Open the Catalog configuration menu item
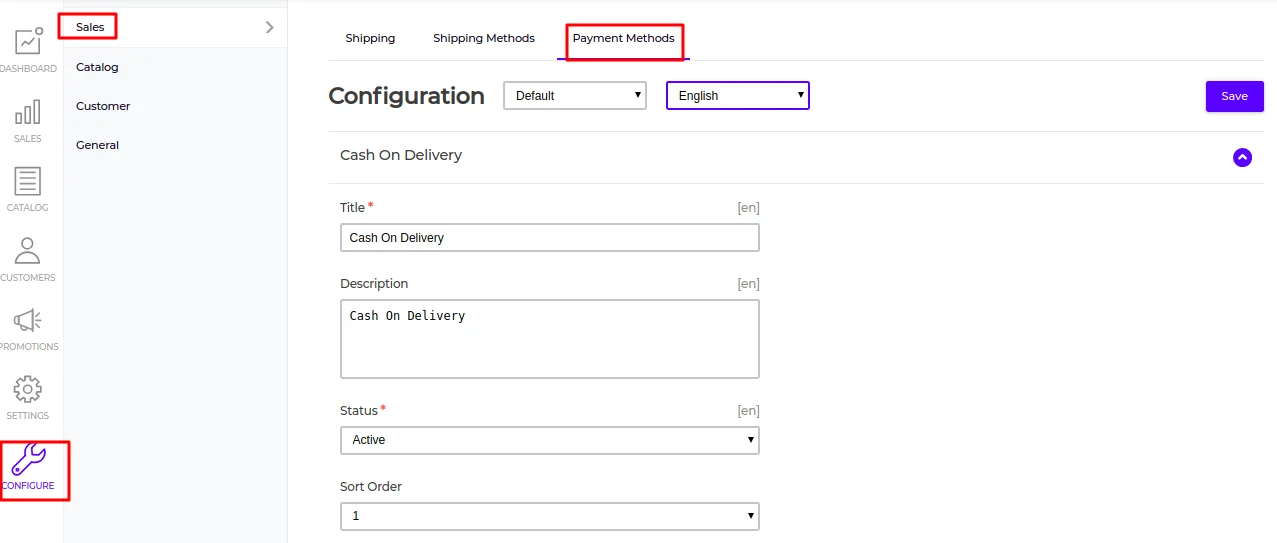Image resolution: width=1277 pixels, height=543 pixels. pos(97,67)
